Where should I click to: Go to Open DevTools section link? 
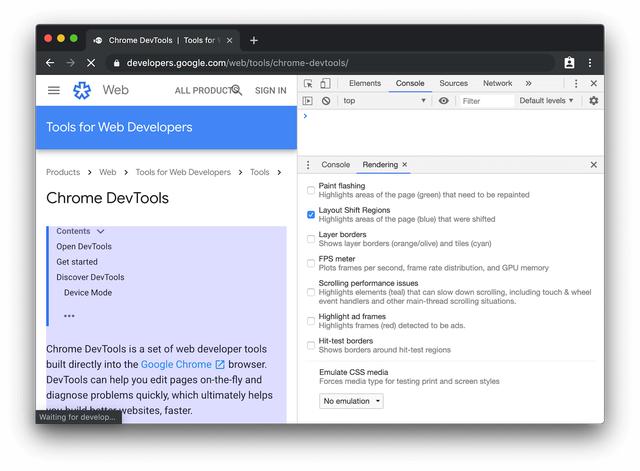click(84, 247)
